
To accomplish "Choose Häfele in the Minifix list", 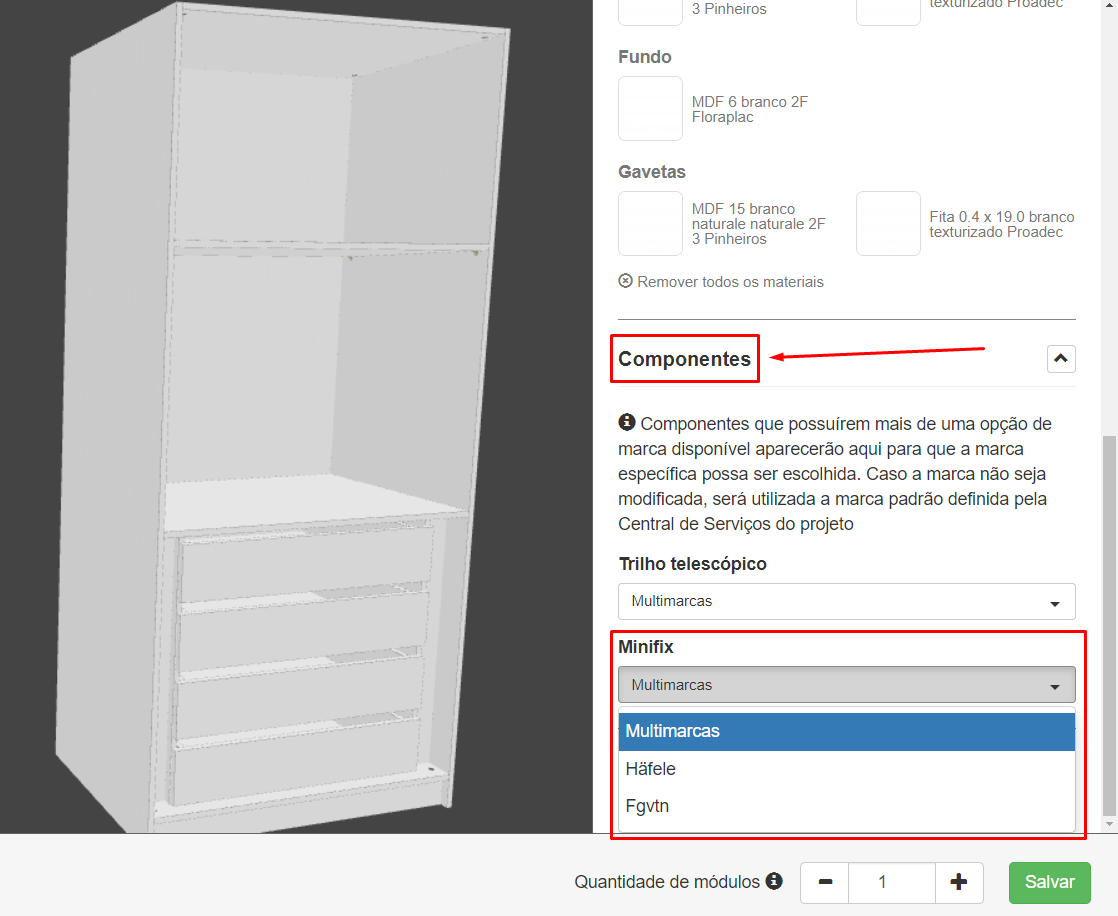I will click(846, 769).
